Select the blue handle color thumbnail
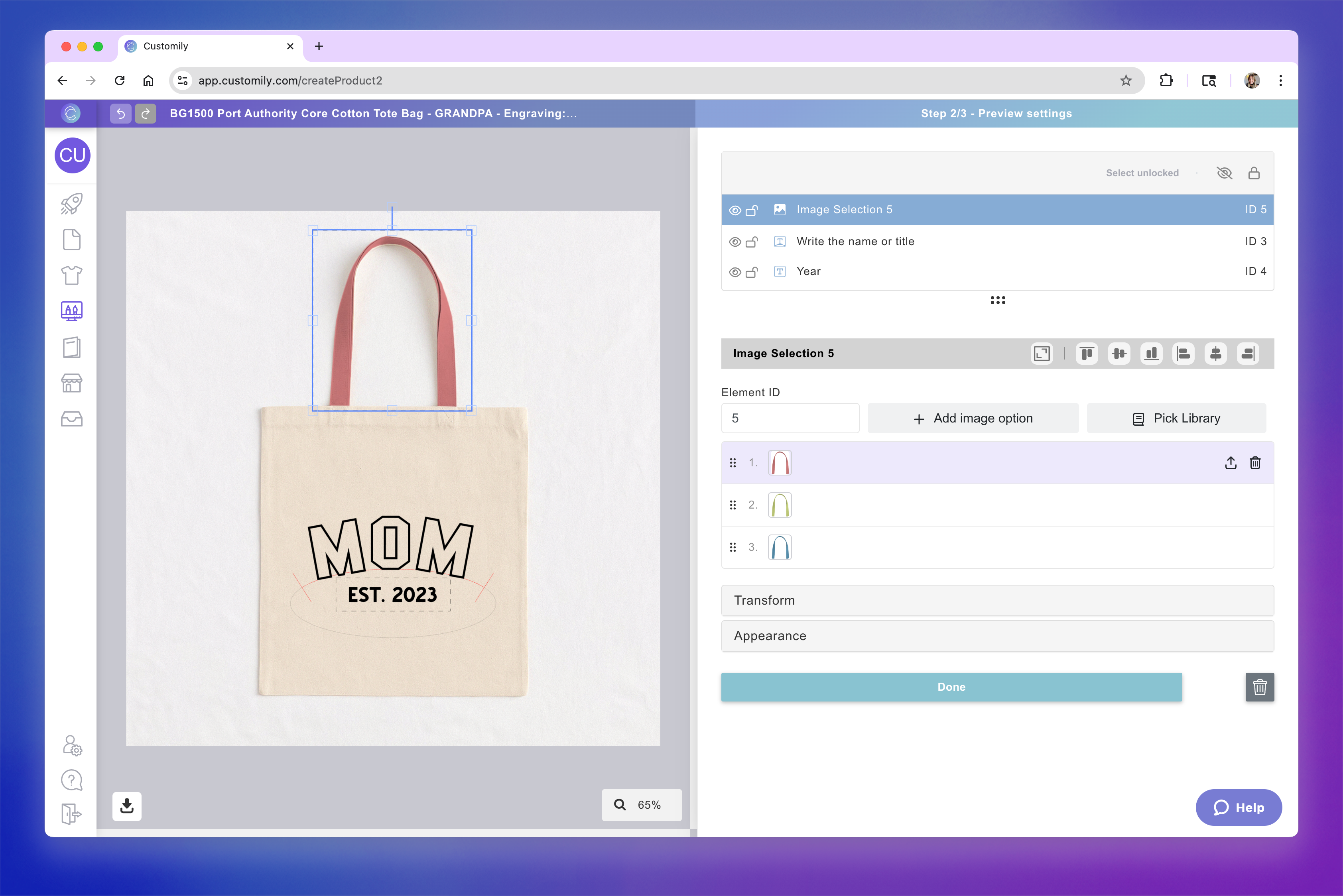Image resolution: width=1343 pixels, height=896 pixels. (x=779, y=547)
